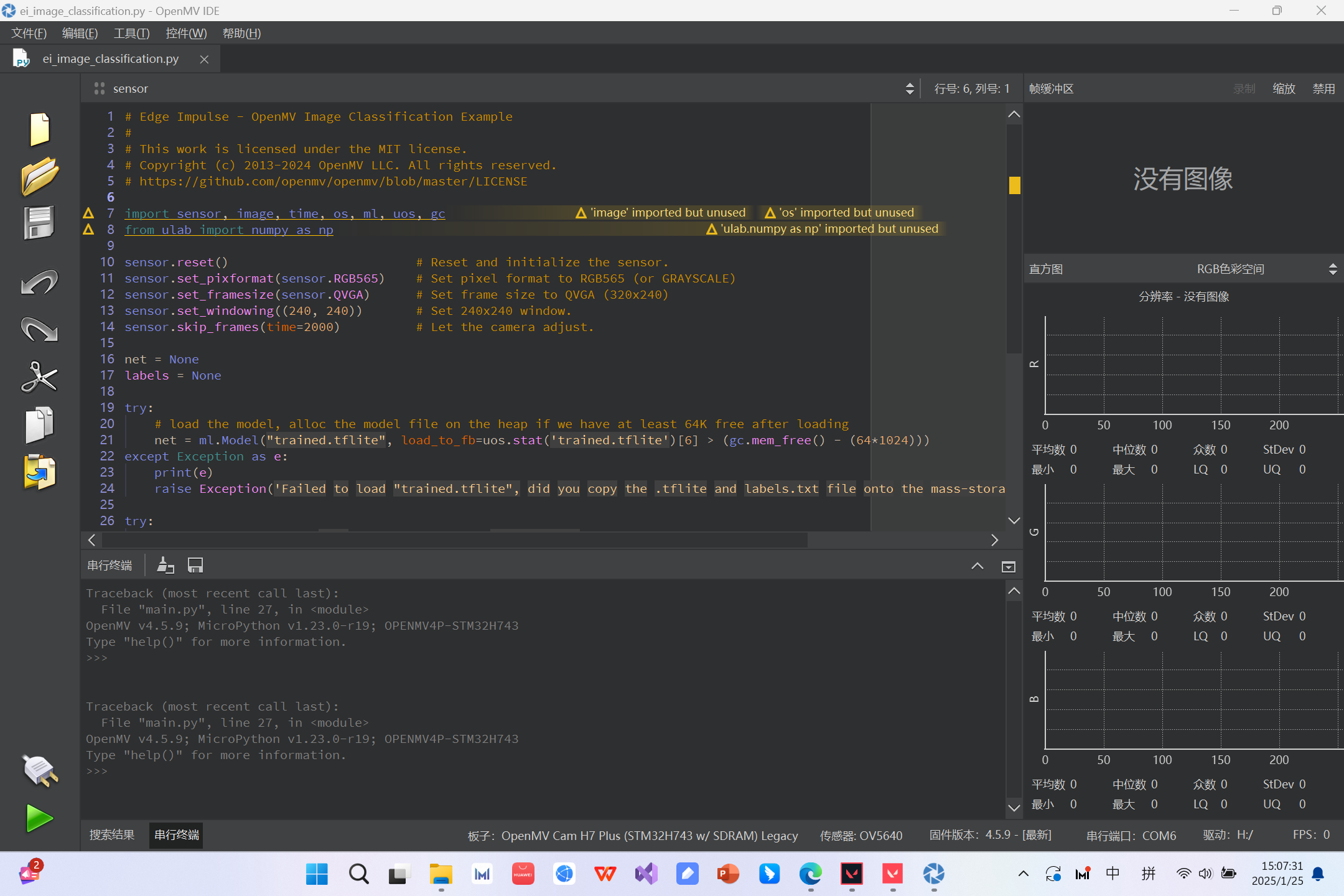The height and width of the screenshot is (896, 1344).
Task: Click the "'os' imported but unused" warning
Action: [840, 213]
